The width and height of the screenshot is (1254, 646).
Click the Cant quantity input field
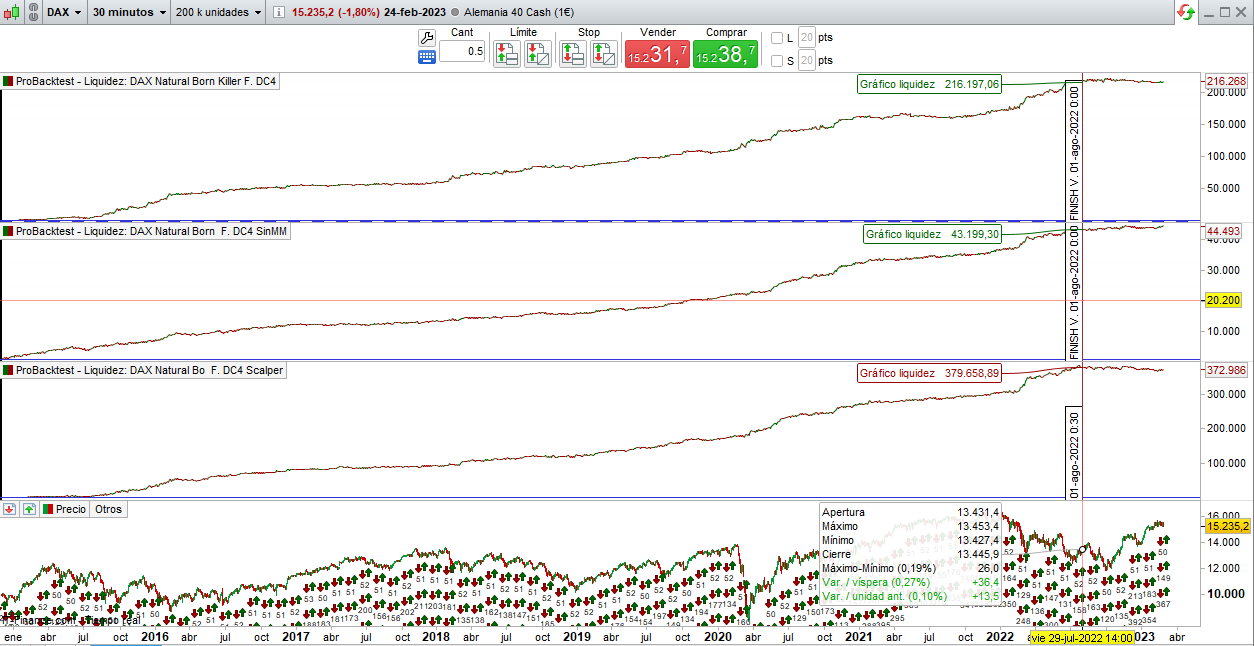(x=462, y=51)
